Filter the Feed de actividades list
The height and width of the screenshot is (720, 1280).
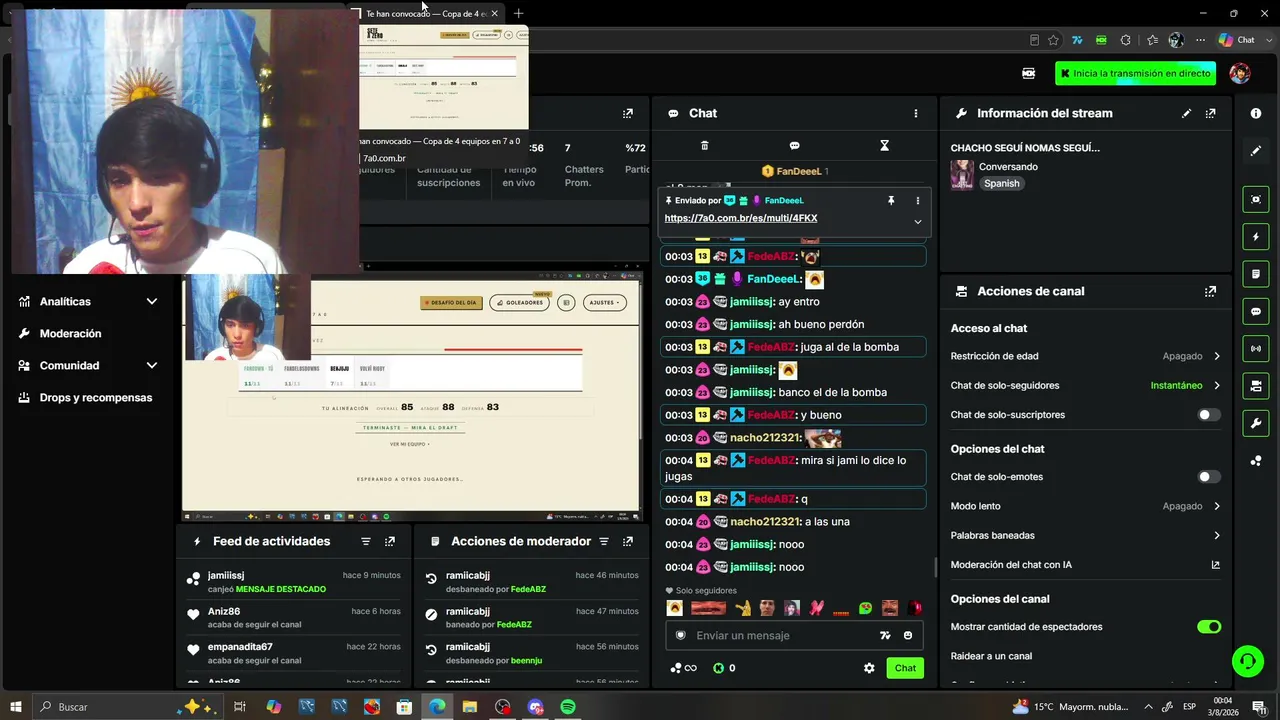[x=366, y=541]
